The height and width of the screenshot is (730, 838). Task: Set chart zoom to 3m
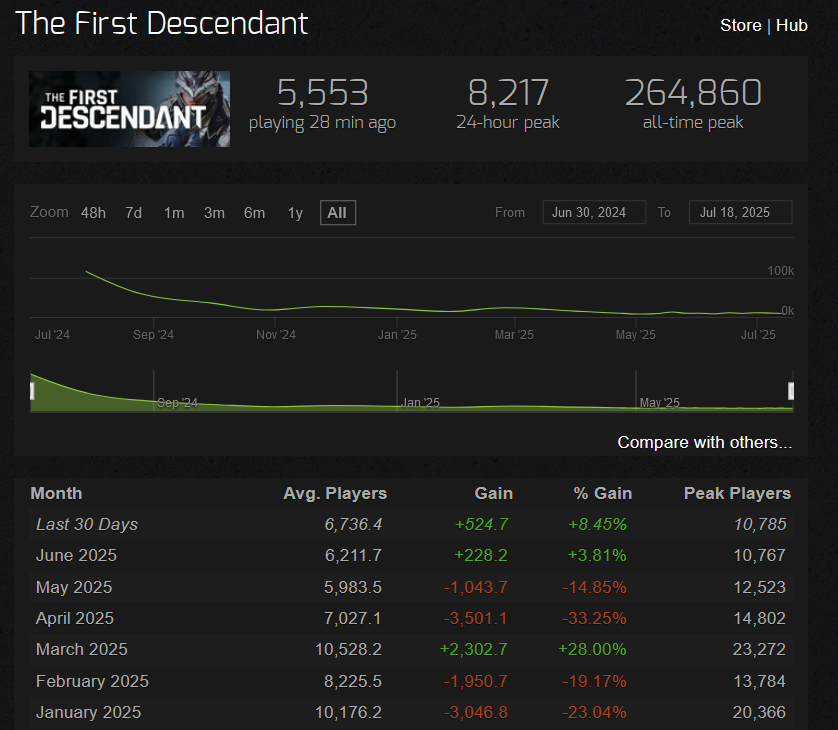[x=214, y=213]
